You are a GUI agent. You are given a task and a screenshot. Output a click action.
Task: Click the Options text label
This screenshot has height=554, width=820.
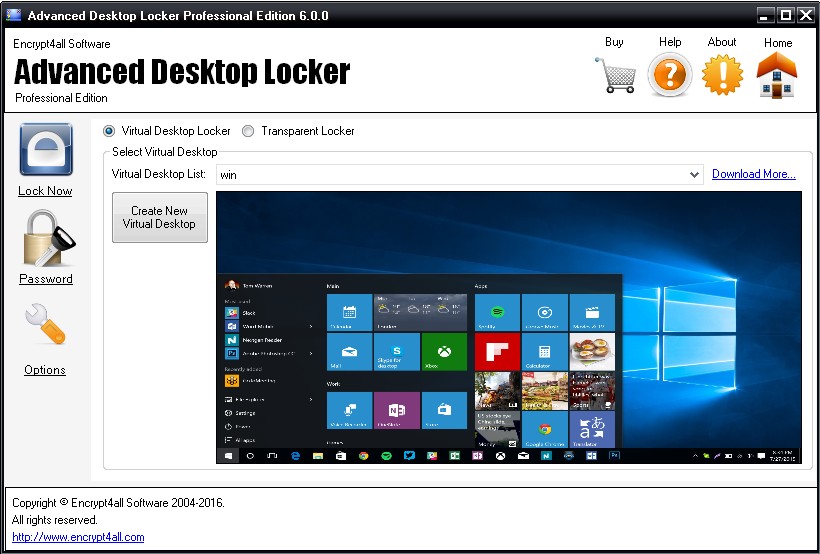(45, 370)
